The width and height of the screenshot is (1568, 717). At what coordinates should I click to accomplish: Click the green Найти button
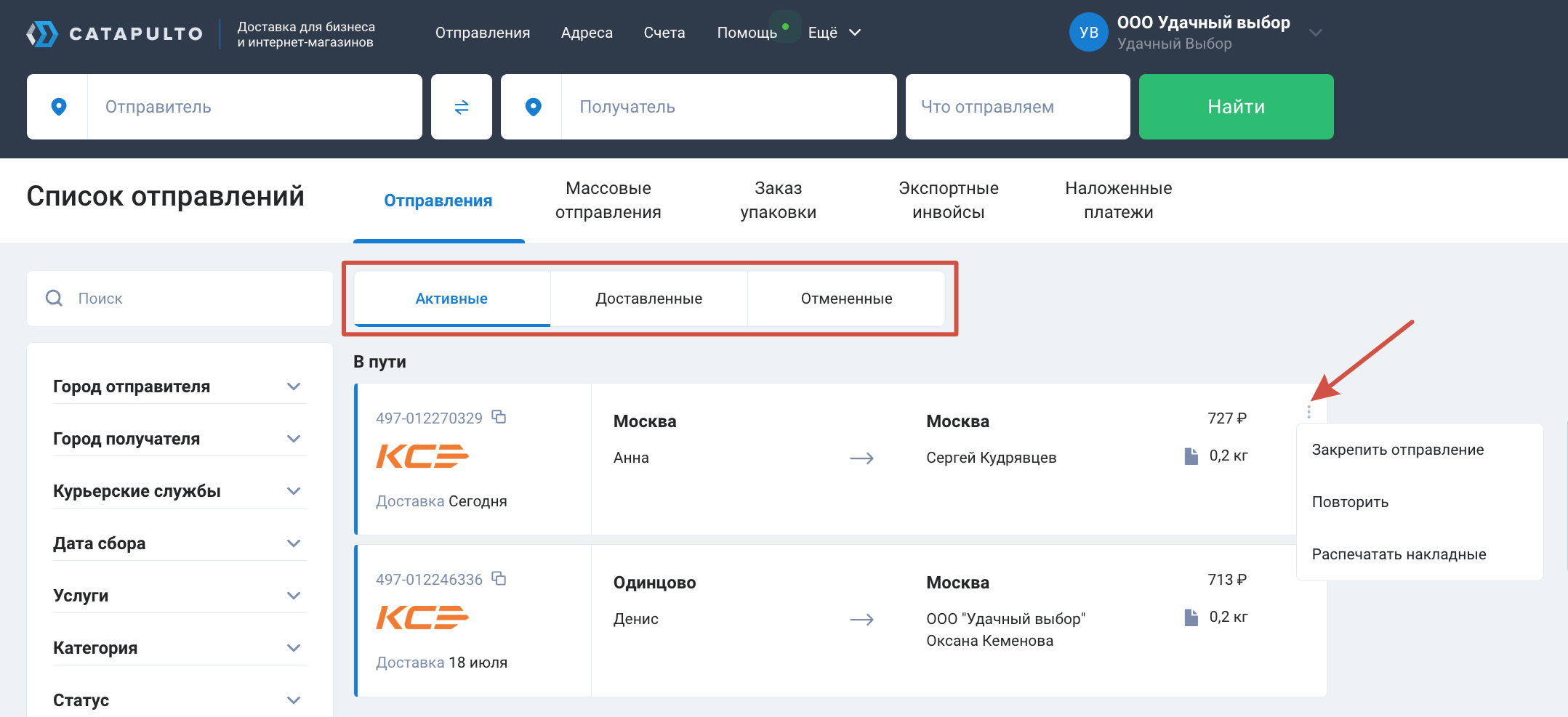[1237, 107]
